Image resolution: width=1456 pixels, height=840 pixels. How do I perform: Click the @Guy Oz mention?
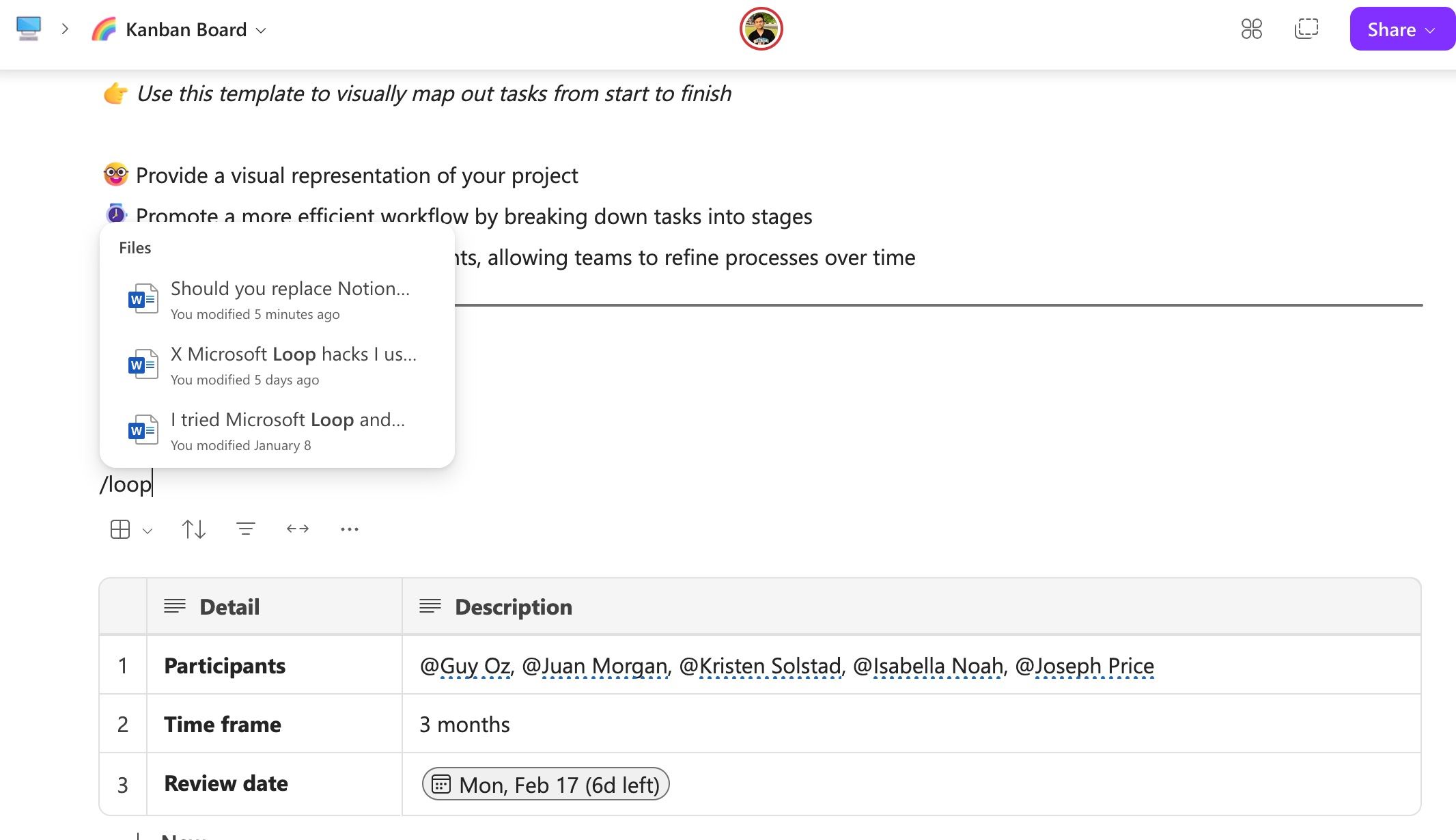pos(465,666)
